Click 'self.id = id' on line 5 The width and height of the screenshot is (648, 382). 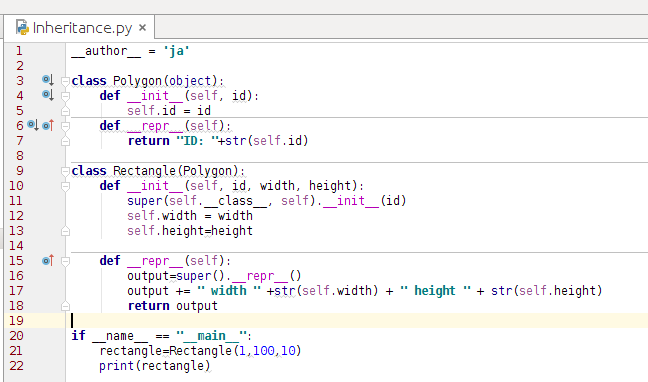169,111
